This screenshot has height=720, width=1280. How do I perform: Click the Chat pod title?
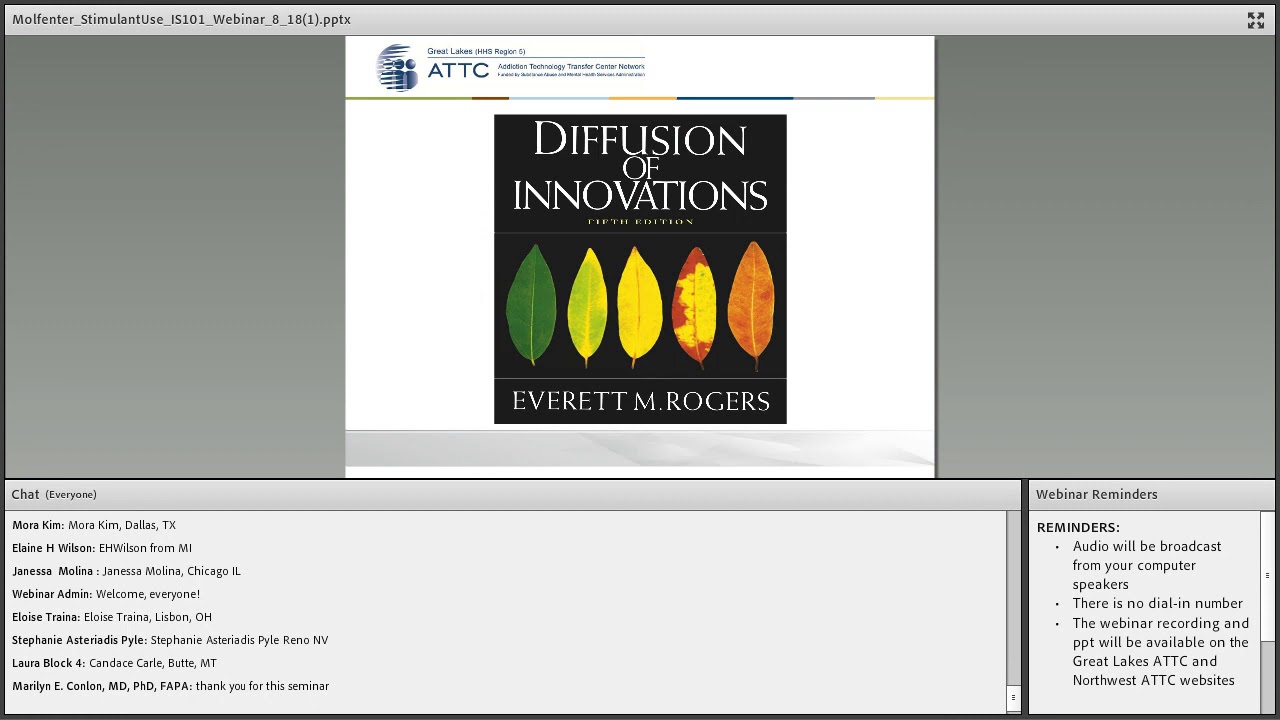click(x=26, y=494)
